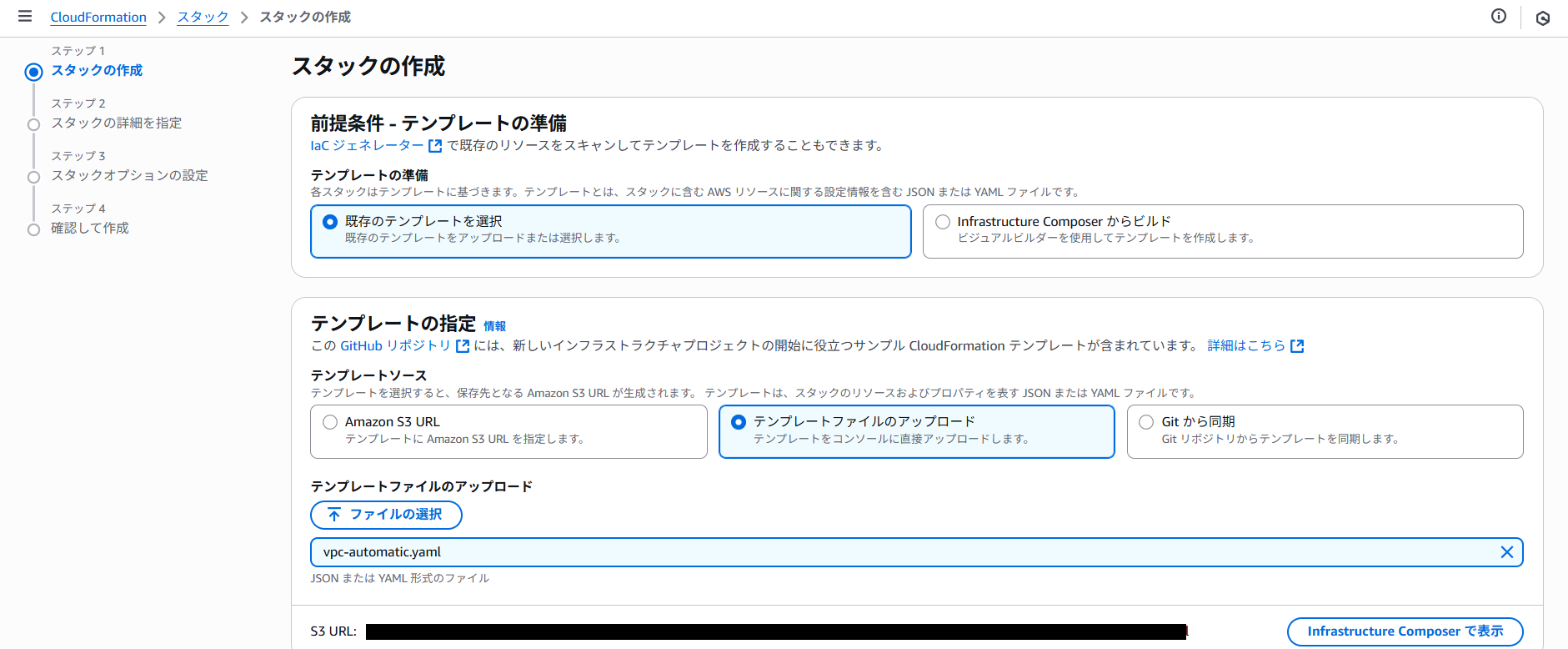Viewport: 1568px width, 649px height.
Task: Click the info circle icon in header
Action: coord(1498,17)
